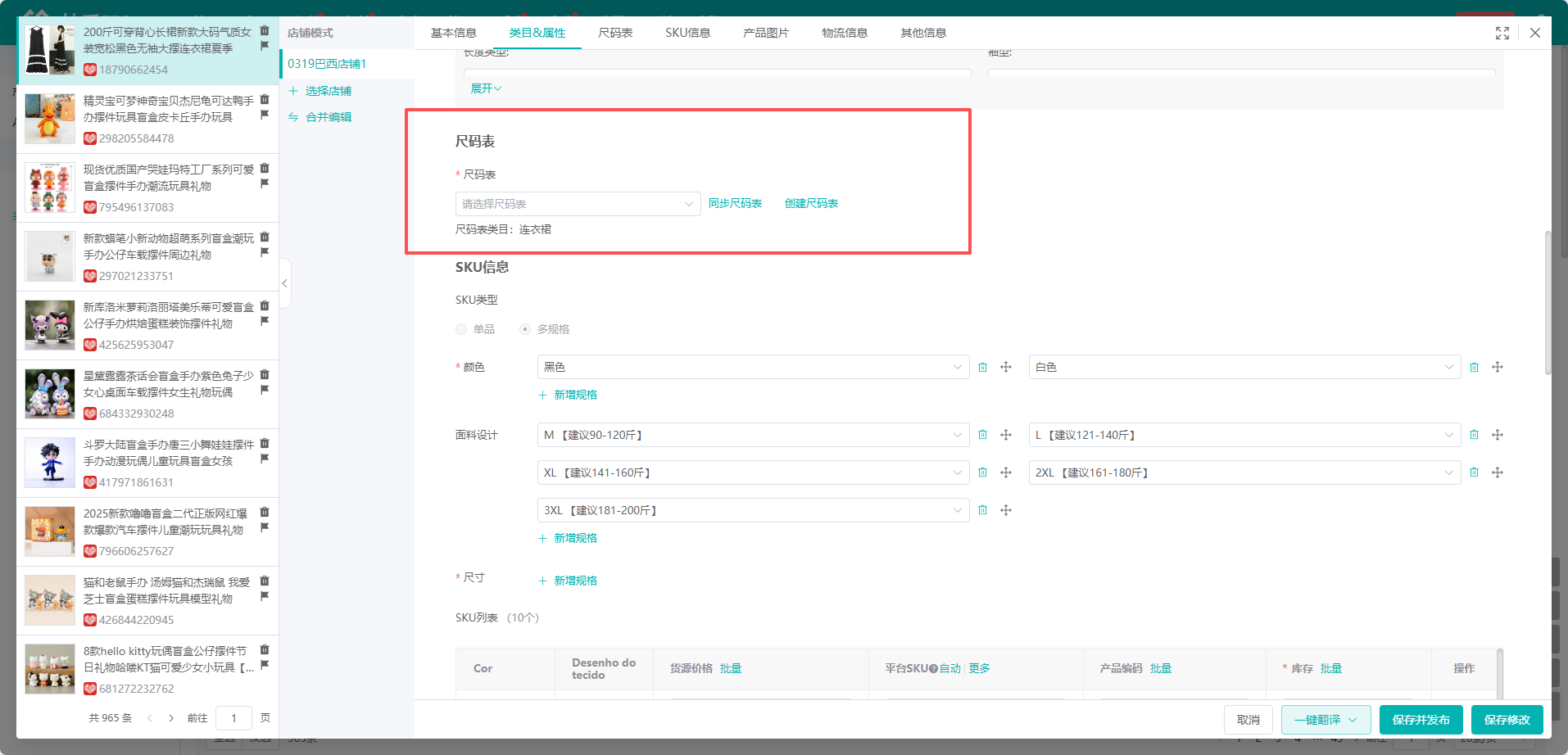This screenshot has height=755, width=1568.
Task: Switch to the 物流信息 tab
Action: [x=844, y=33]
